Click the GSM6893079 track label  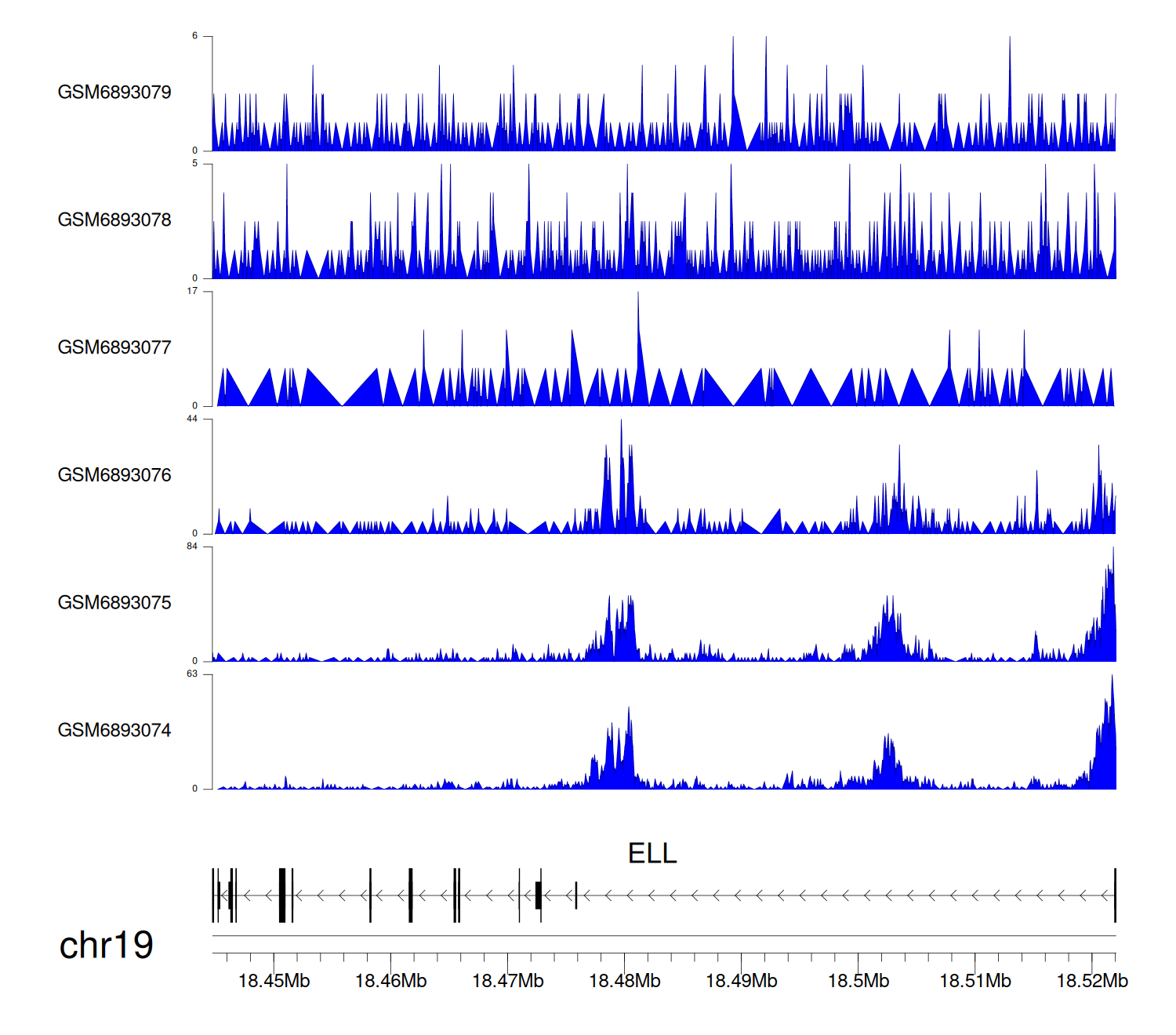tap(114, 93)
